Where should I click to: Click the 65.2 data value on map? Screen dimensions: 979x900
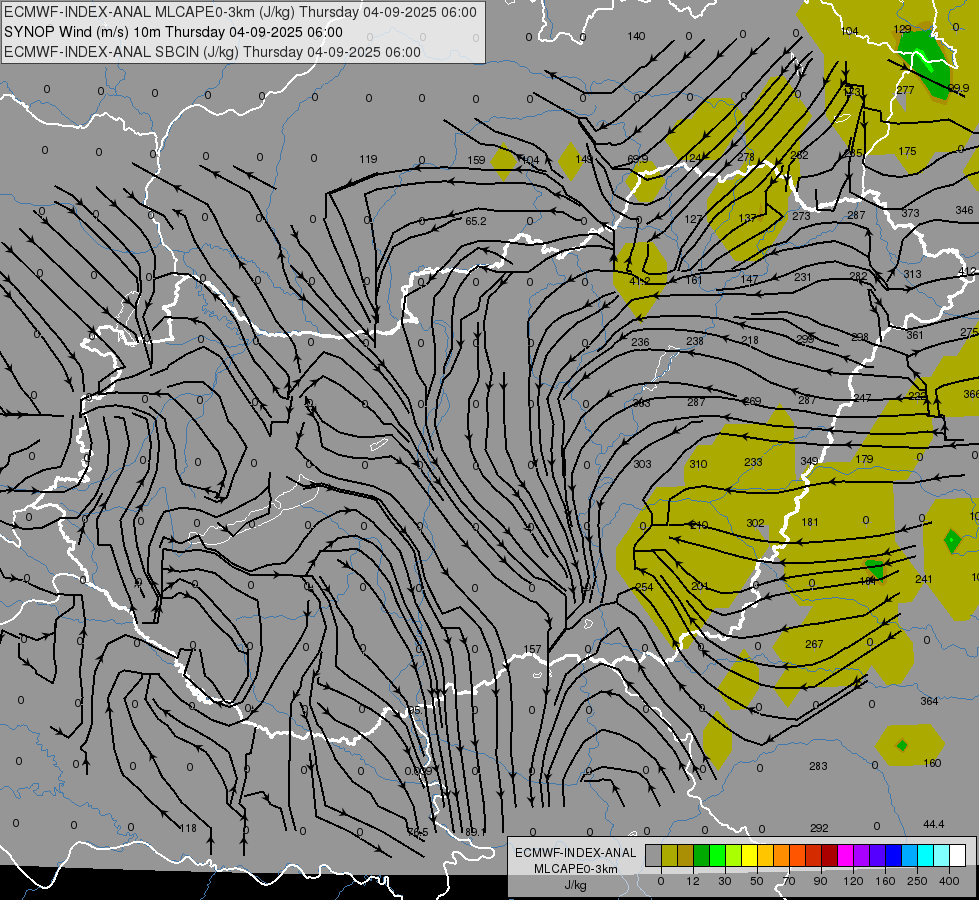[476, 221]
